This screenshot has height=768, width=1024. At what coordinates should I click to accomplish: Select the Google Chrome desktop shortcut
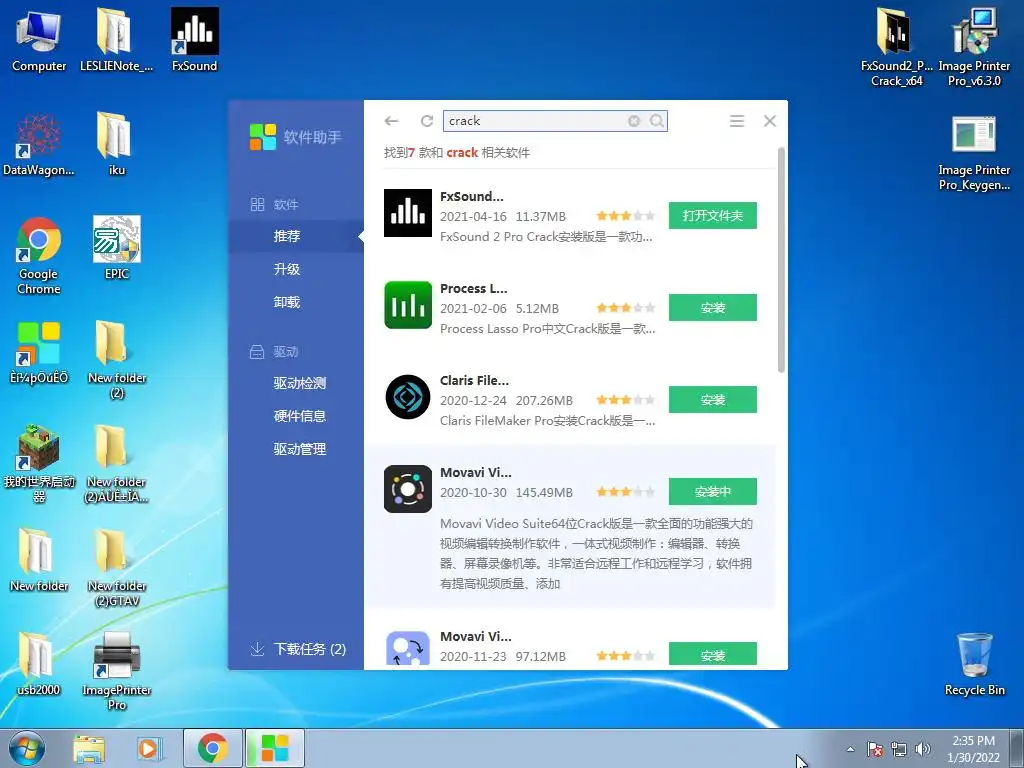(39, 256)
